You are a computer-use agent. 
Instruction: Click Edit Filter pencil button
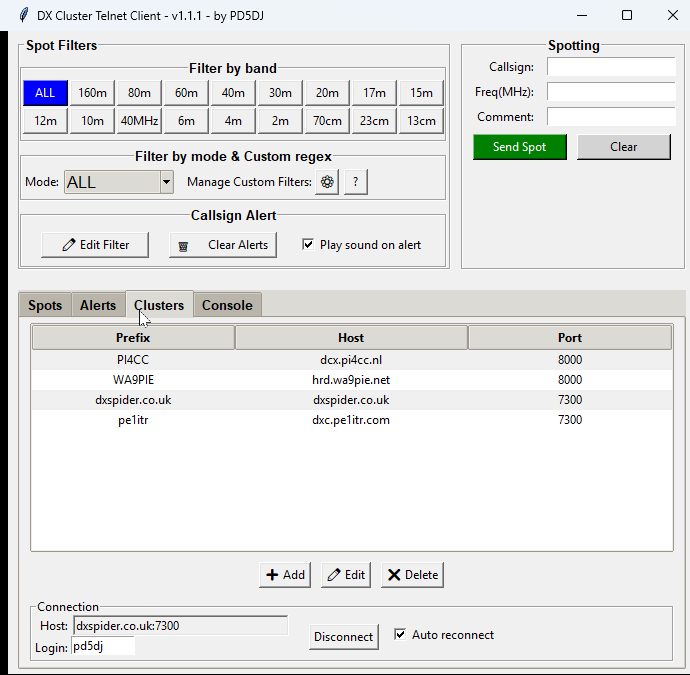(96, 245)
